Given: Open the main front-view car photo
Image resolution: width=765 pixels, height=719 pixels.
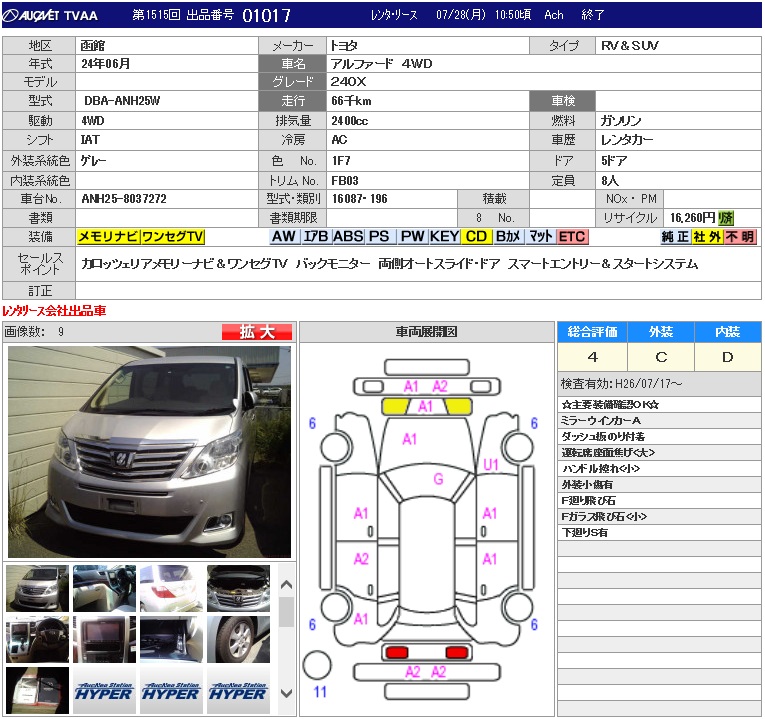Looking at the screenshot, I should tap(149, 452).
